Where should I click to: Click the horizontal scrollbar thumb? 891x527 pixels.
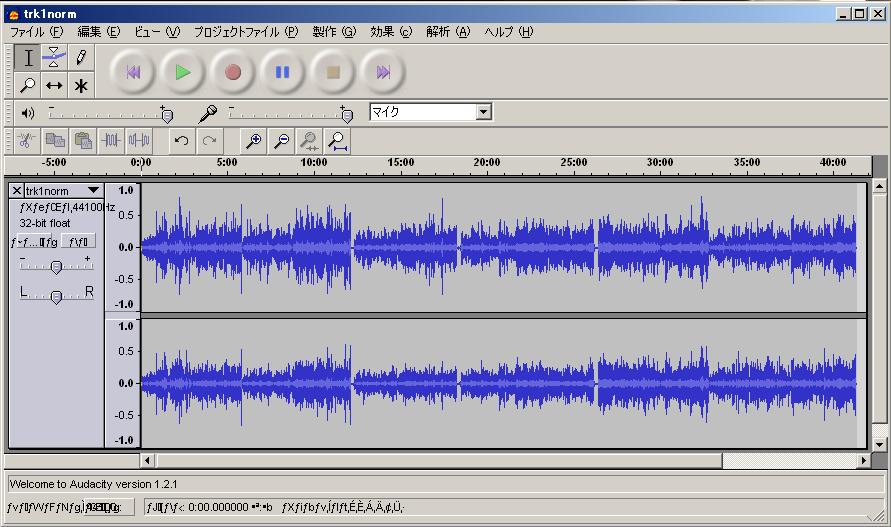[439, 460]
